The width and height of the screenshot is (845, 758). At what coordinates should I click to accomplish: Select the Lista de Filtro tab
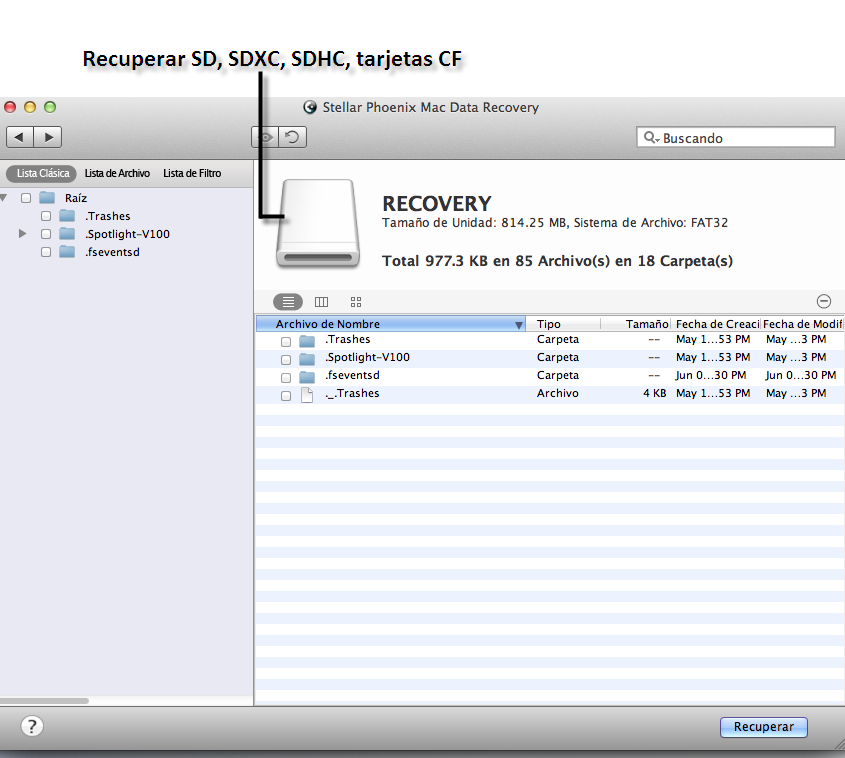192,173
